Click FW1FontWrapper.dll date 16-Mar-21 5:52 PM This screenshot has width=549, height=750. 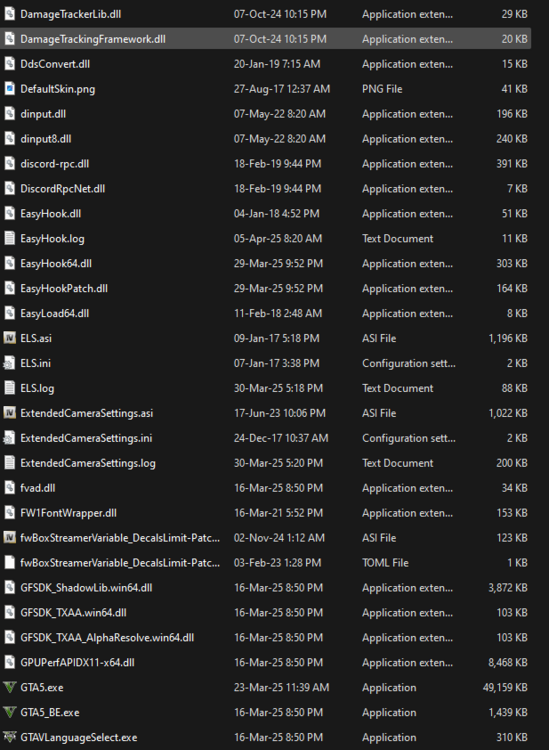tap(278, 513)
